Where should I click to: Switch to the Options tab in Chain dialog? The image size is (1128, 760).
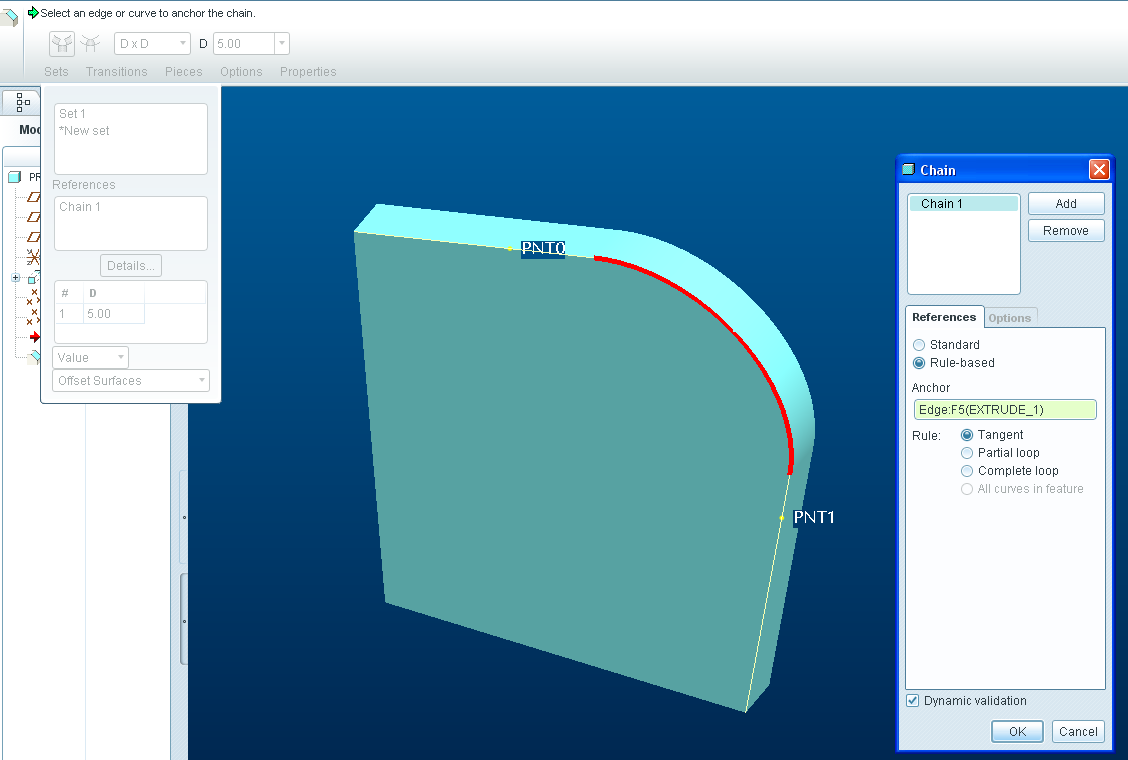(1009, 317)
